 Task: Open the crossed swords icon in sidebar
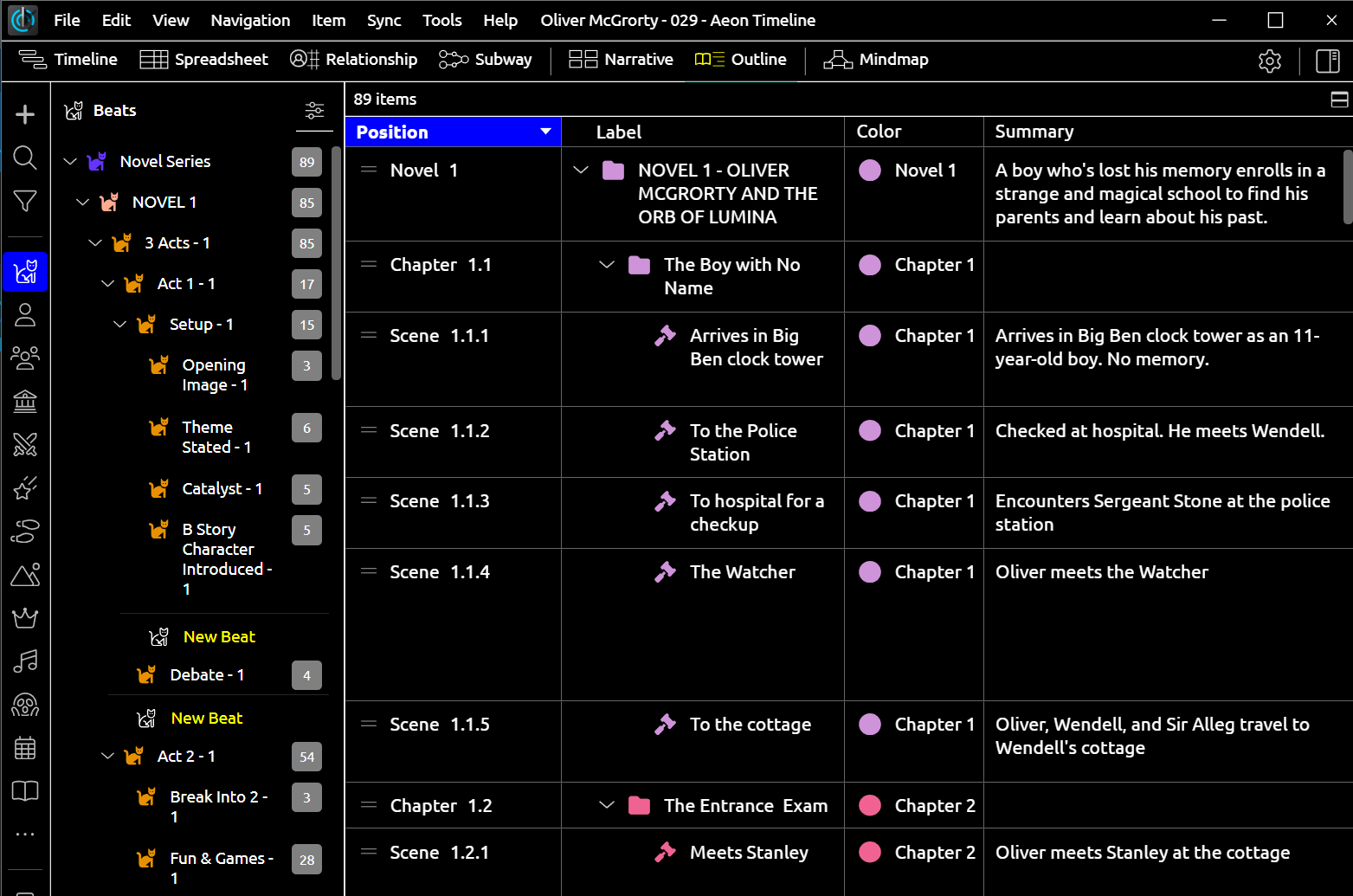(x=25, y=445)
